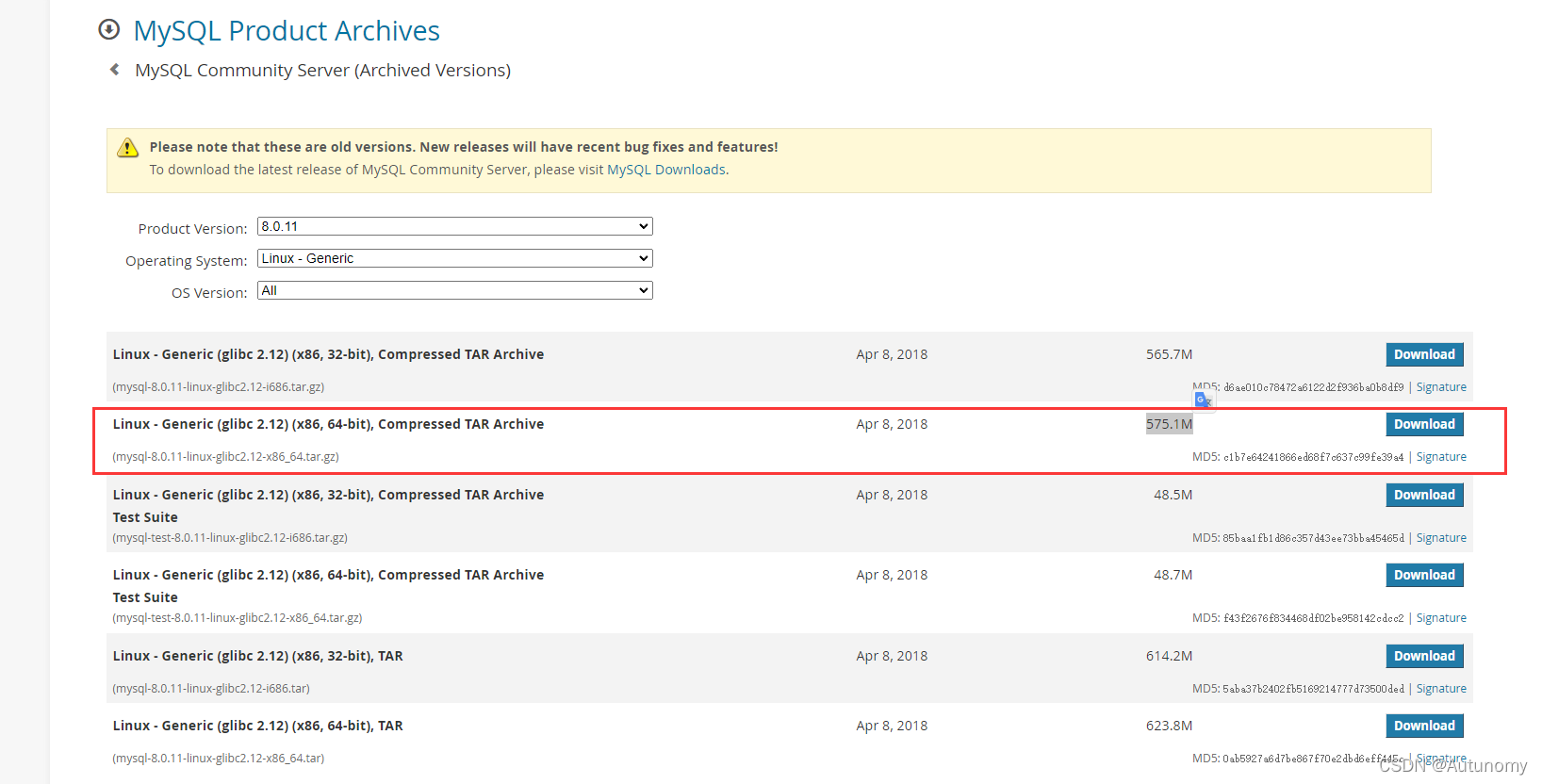Image resolution: width=1542 pixels, height=784 pixels.
Task: Click filename (mysql-8.0.11-linux-glibc2.12-i686.tar)
Action: (211, 689)
